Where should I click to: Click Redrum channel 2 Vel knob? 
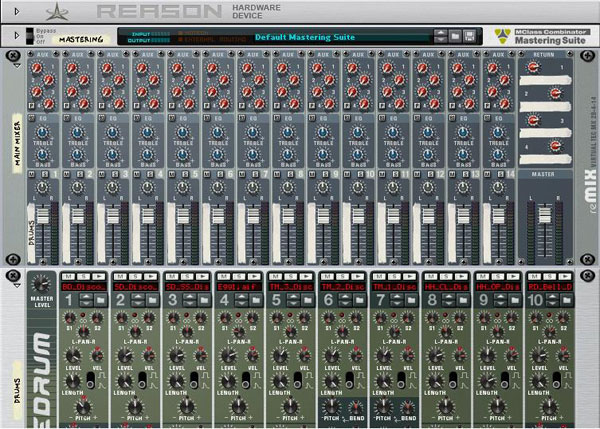[x=149, y=356]
